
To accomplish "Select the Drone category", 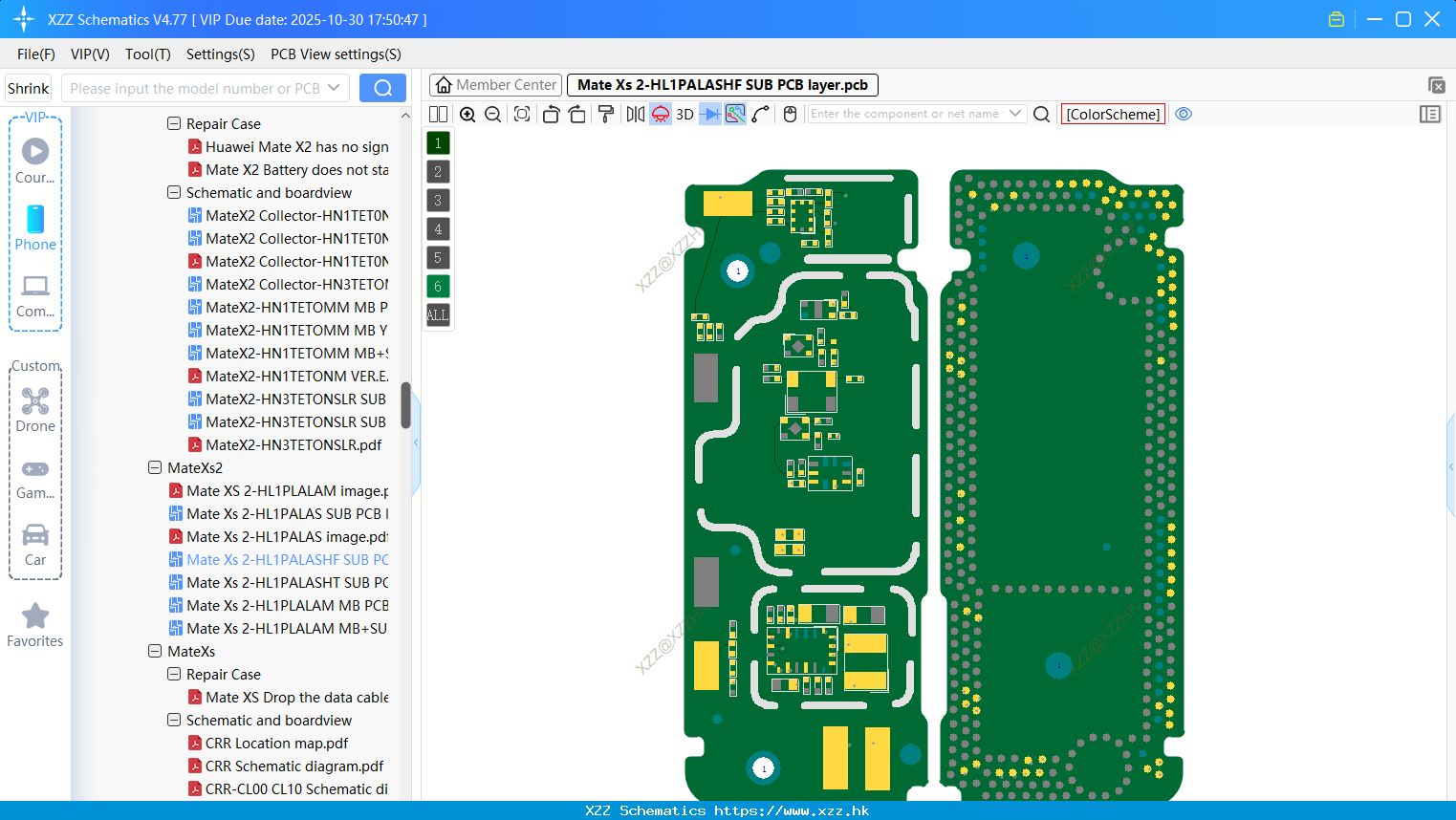I will (35, 409).
